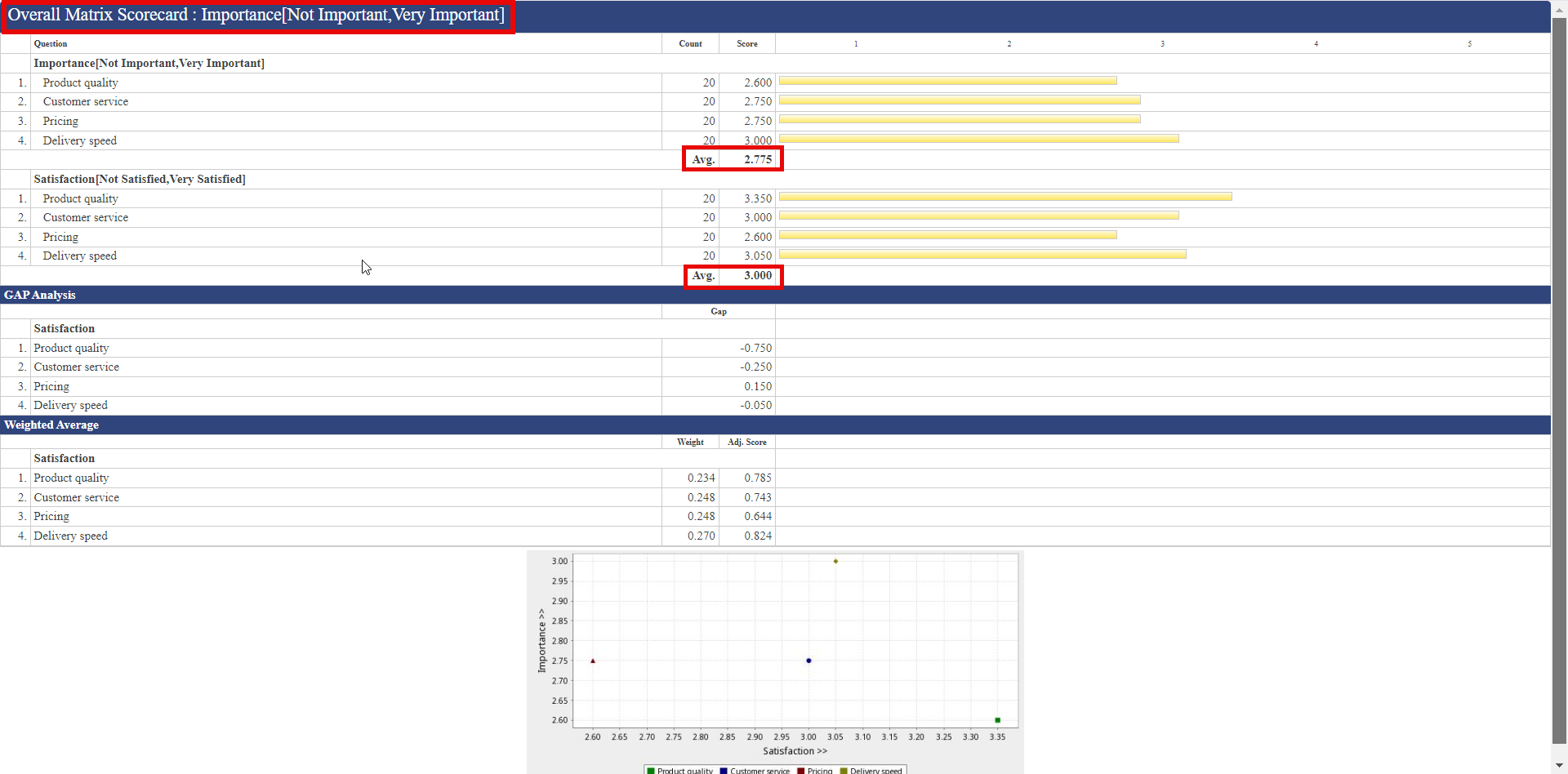The height and width of the screenshot is (774, 1568).
Task: Click the Satisfaction average value 3.000
Action: click(758, 275)
